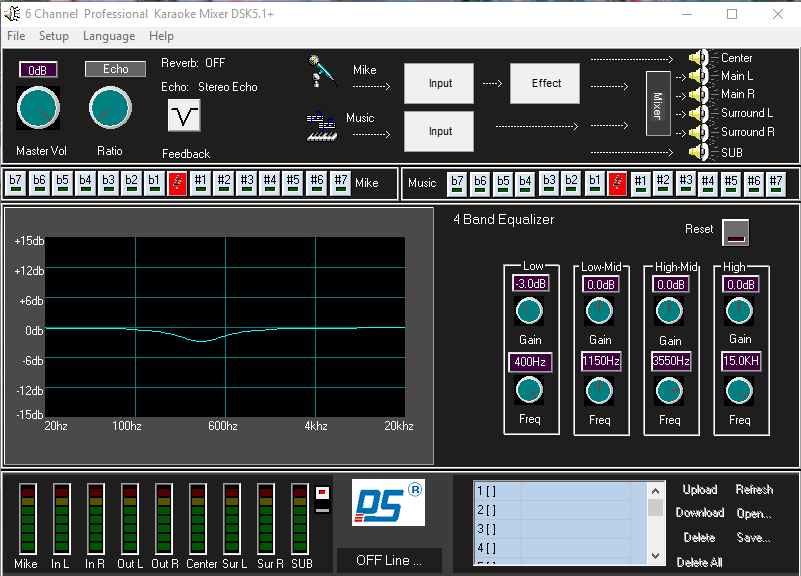This screenshot has height=576, width=801.
Task: Click the Master Vol 0dB value field
Action: (x=38, y=70)
